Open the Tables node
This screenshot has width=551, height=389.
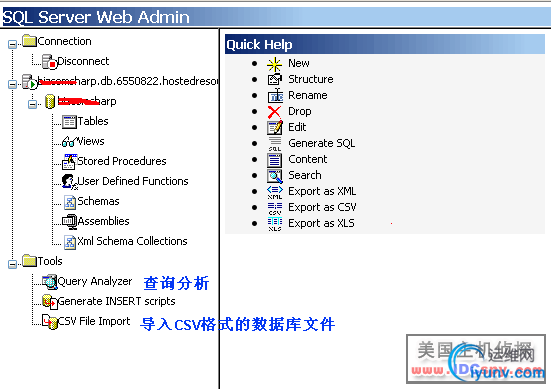tap(93, 121)
